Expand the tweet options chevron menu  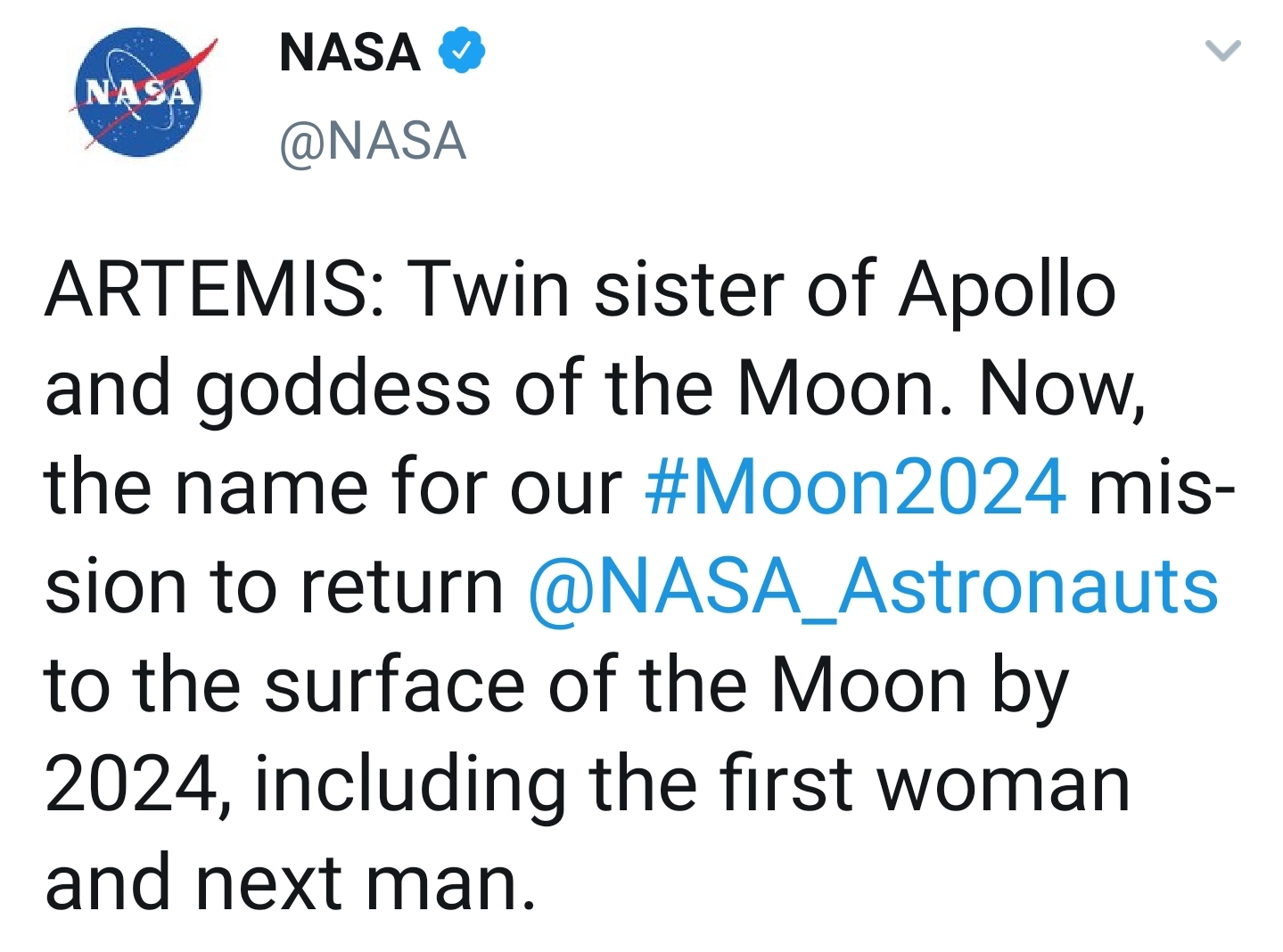[x=1222, y=50]
